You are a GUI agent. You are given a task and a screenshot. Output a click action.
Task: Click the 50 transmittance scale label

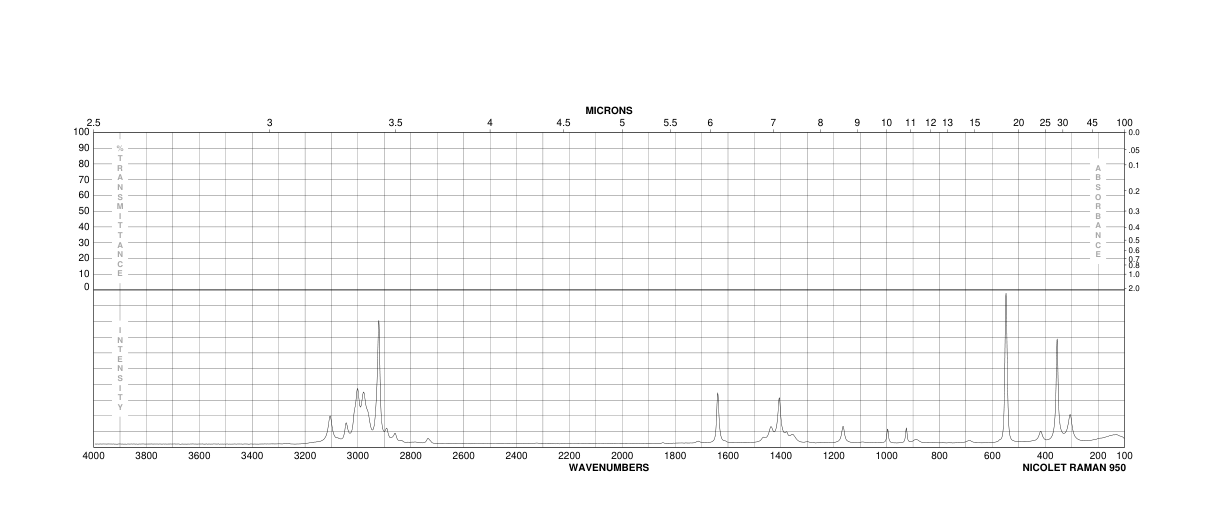click(x=84, y=210)
